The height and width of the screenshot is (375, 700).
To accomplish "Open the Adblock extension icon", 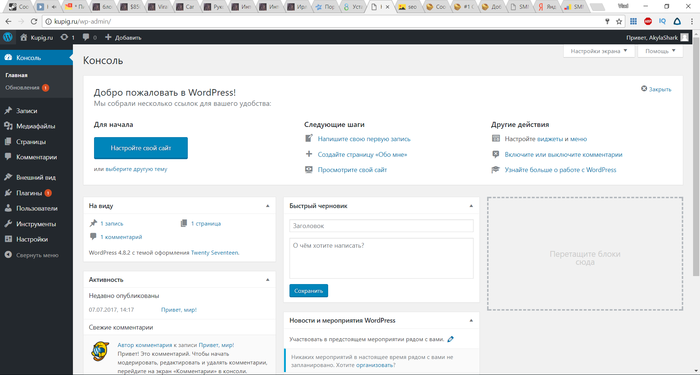I will (x=648, y=21).
